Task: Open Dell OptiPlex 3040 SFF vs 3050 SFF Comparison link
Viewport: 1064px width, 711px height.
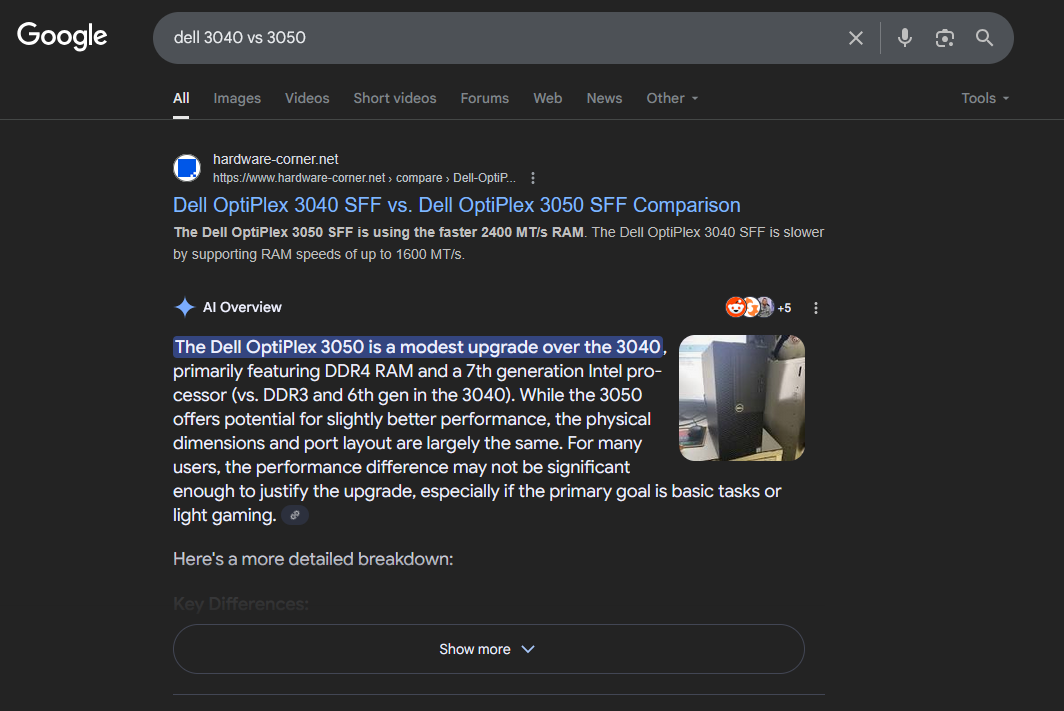Action: [x=457, y=205]
